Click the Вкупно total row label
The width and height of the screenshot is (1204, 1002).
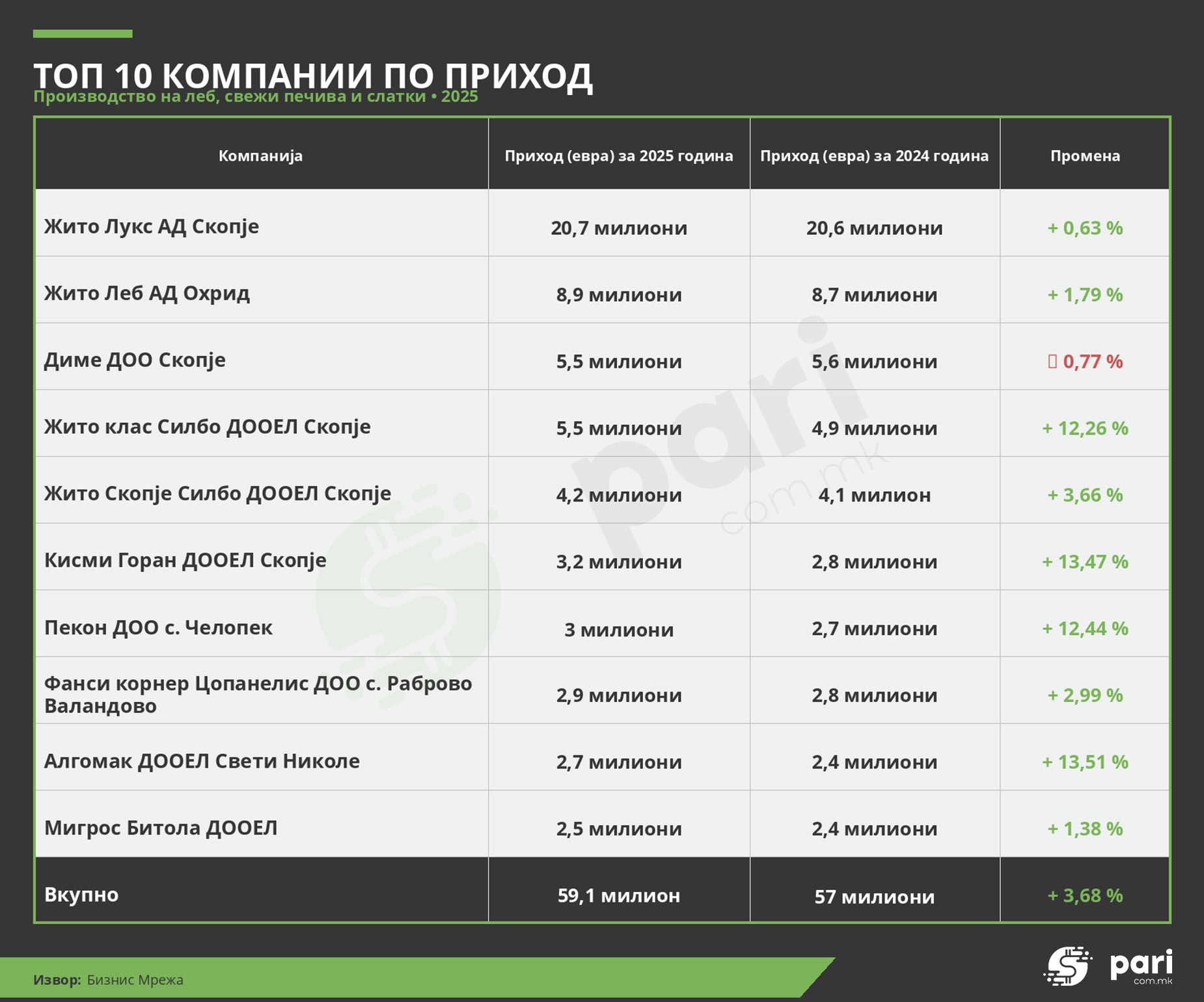[x=81, y=895]
